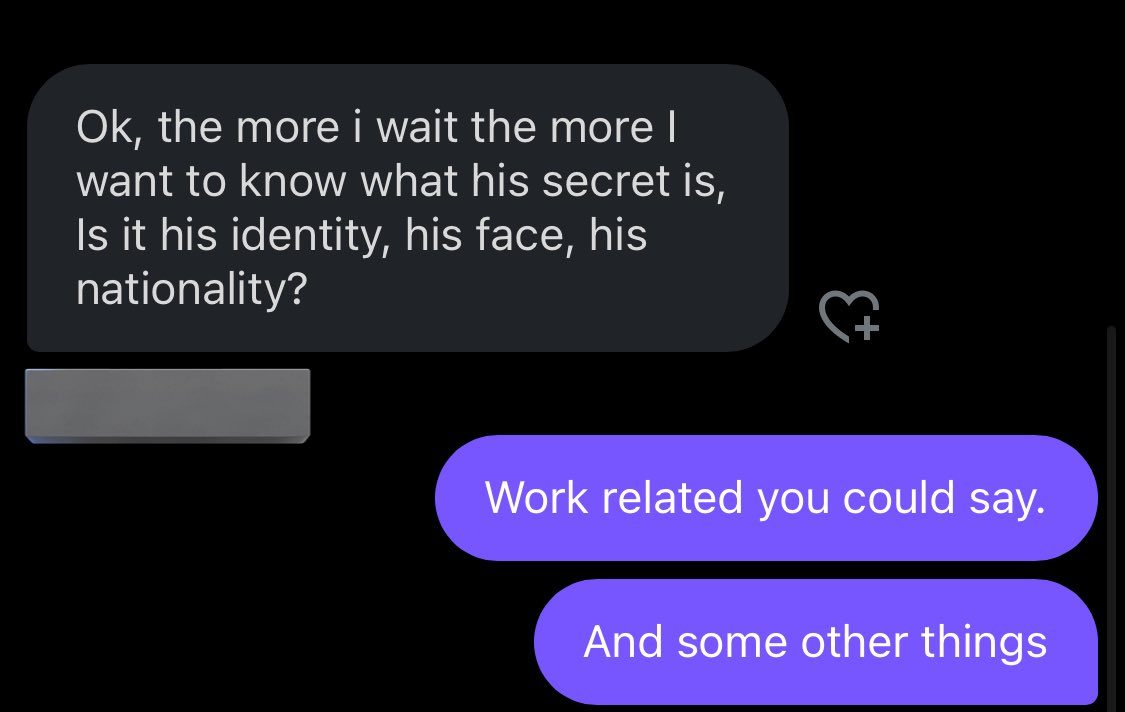The image size is (1125, 712).
Task: Click the word 'other' in the bottom bubble
Action: point(854,642)
